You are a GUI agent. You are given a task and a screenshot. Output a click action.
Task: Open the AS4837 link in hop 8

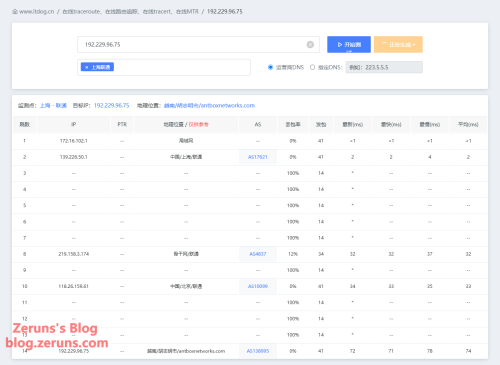coord(258,254)
